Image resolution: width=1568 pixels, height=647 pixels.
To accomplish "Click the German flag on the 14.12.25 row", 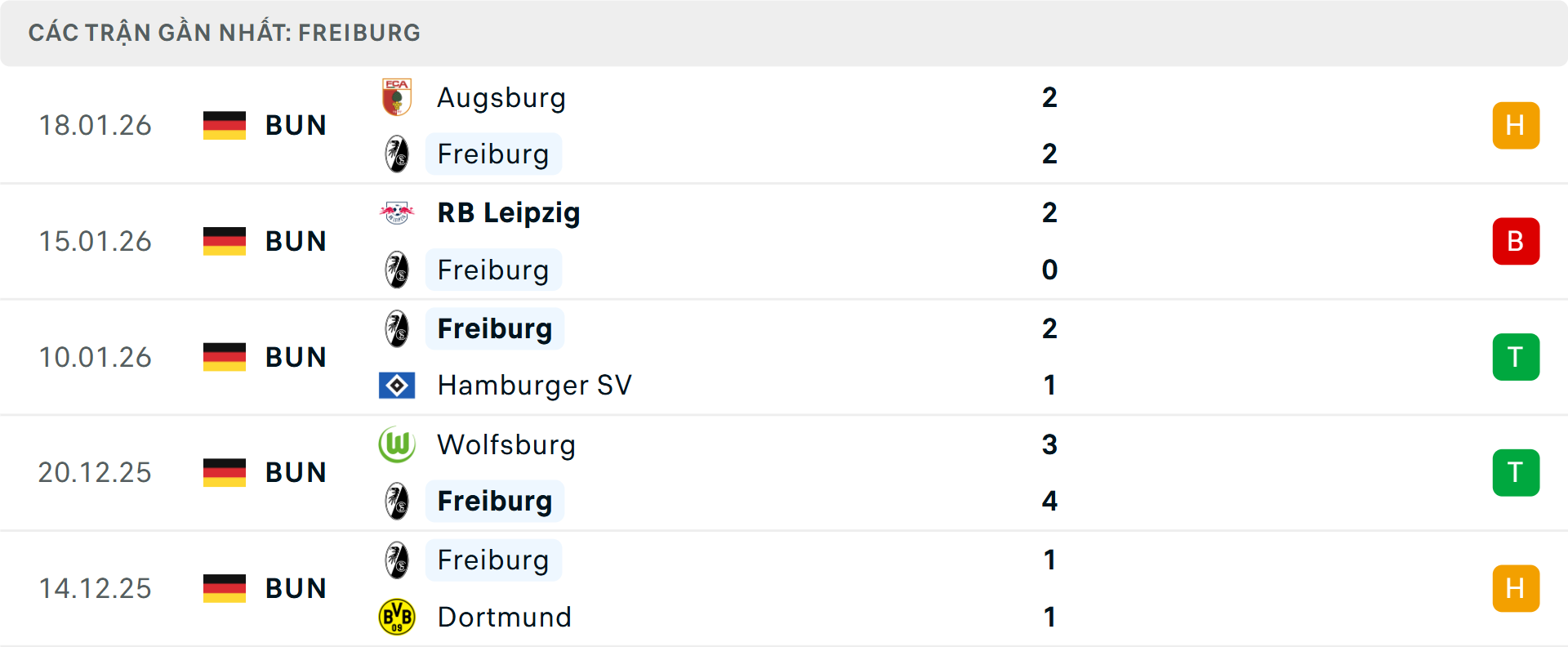I will tap(225, 587).
